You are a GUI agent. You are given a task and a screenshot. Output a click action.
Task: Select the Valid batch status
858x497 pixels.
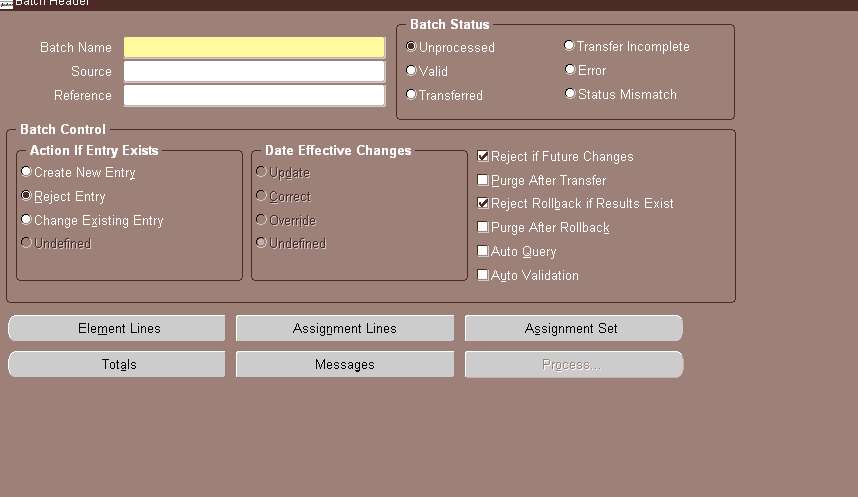click(411, 71)
